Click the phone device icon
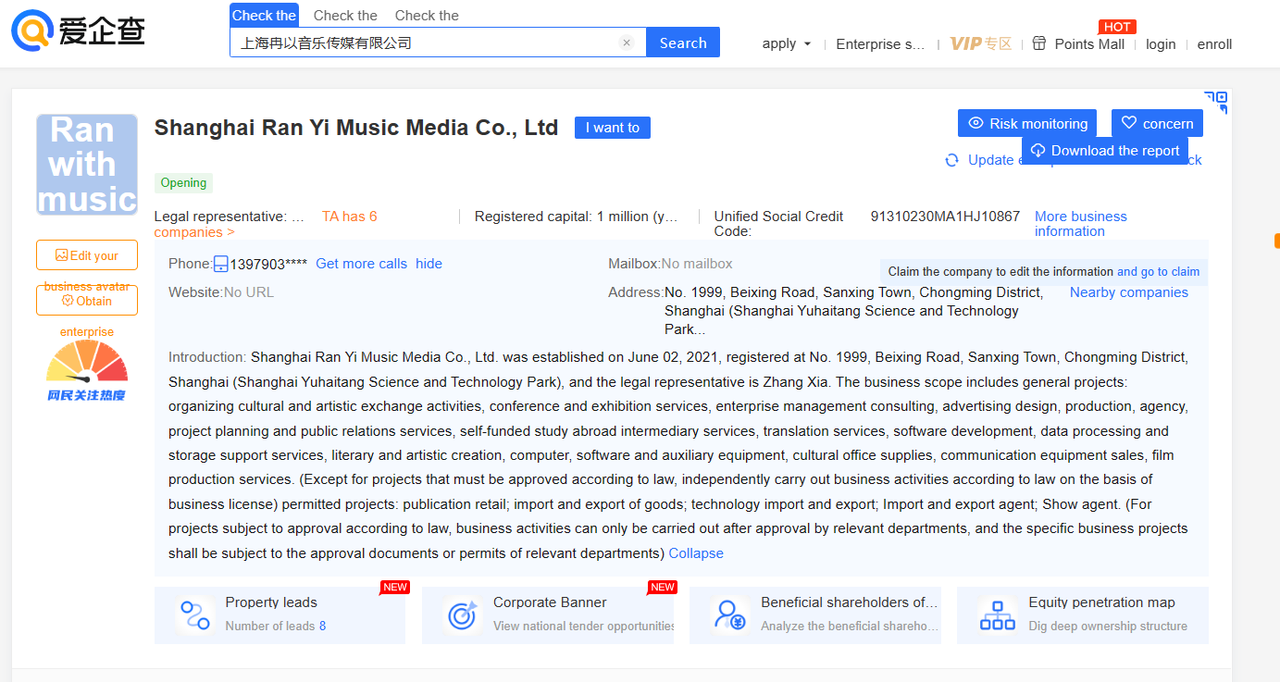Viewport: 1280px width, 682px height. pos(221,264)
